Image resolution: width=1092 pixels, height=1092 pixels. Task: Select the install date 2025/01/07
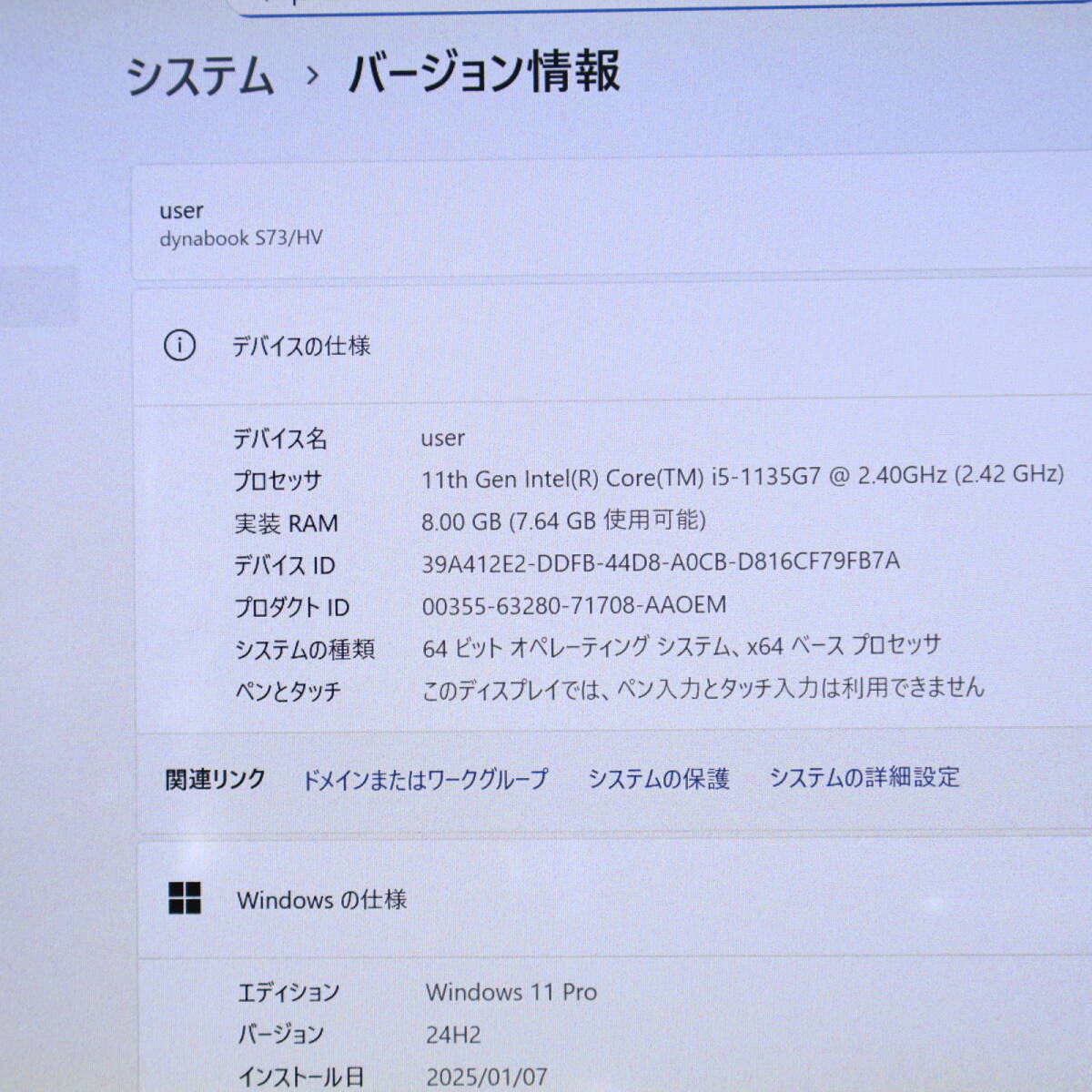(x=487, y=1077)
